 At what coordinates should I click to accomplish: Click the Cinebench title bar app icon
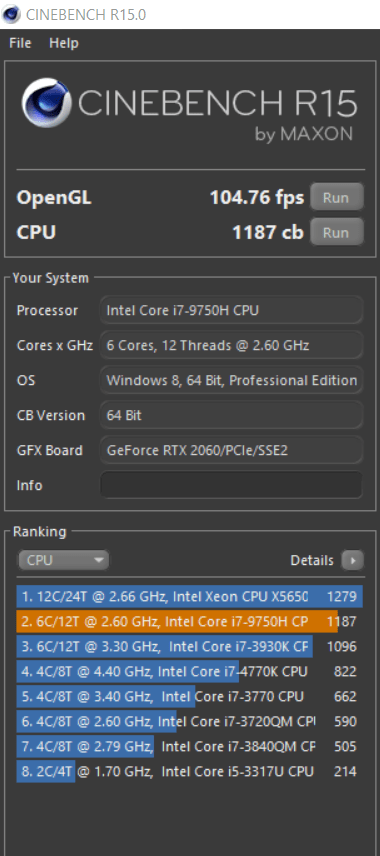pyautogui.click(x=11, y=14)
